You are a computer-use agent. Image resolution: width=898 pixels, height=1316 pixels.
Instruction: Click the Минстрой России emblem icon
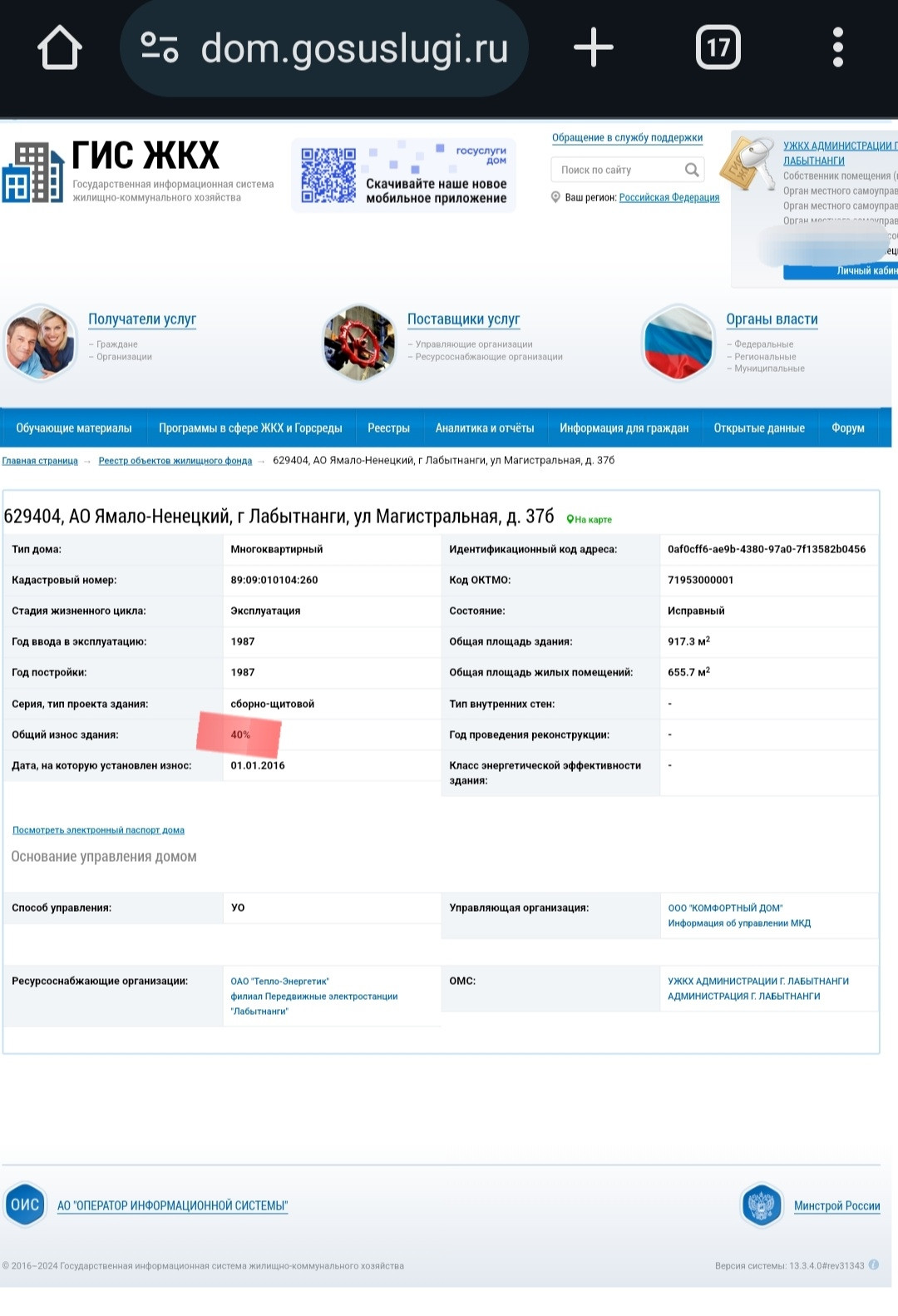coord(762,1205)
